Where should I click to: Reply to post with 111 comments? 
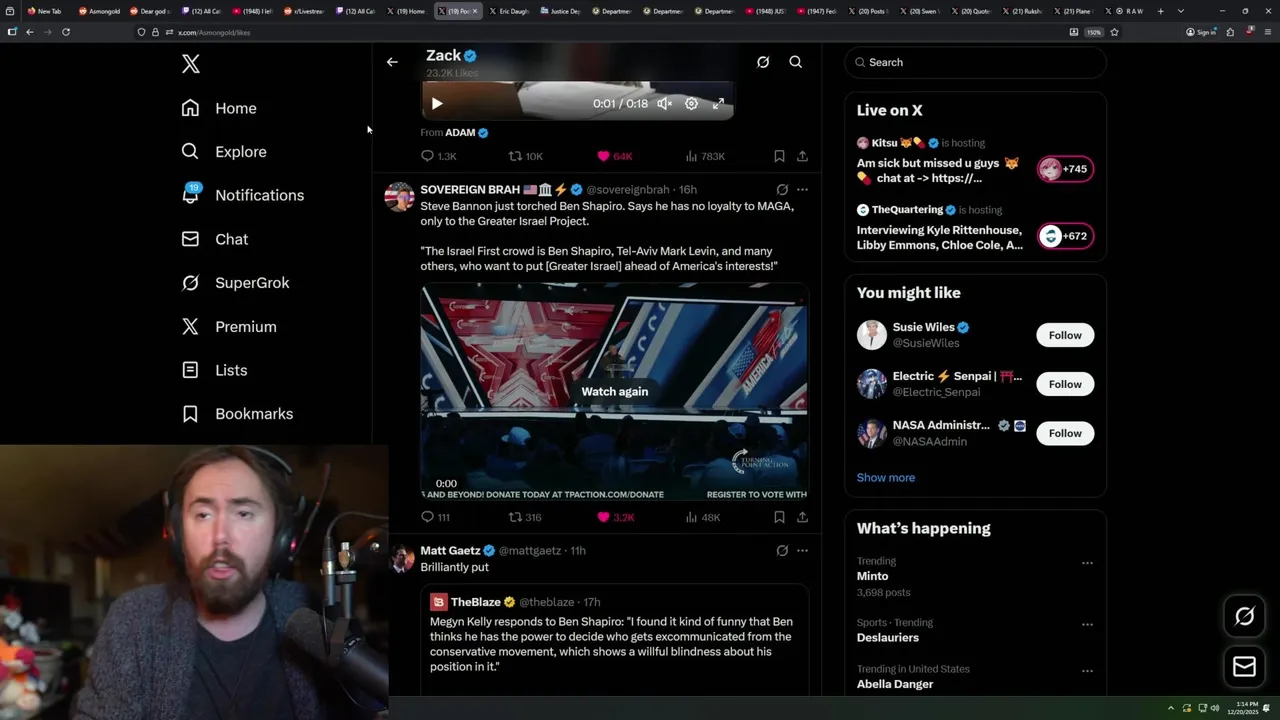pyautogui.click(x=436, y=517)
